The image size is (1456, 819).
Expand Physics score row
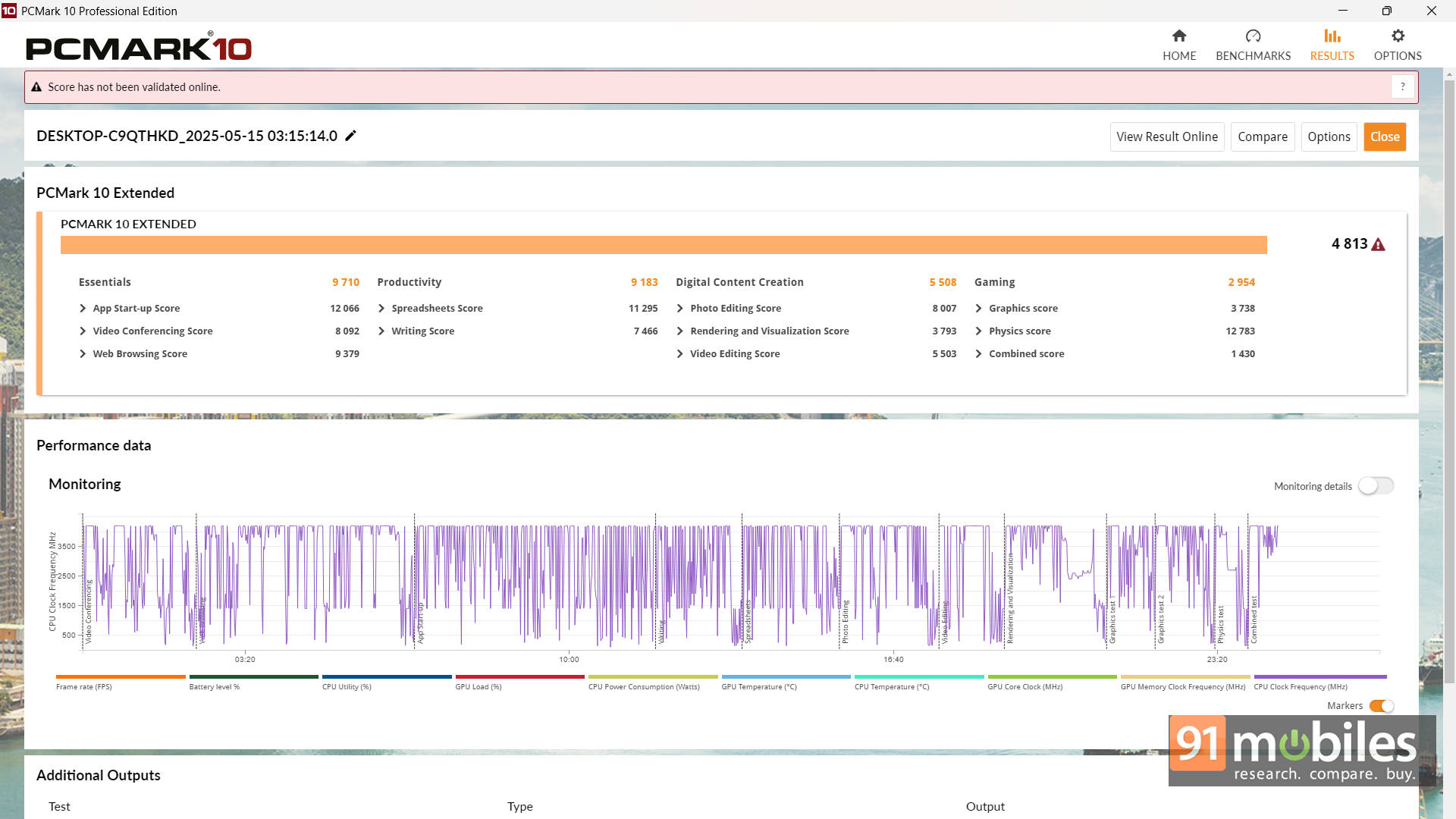pos(979,331)
